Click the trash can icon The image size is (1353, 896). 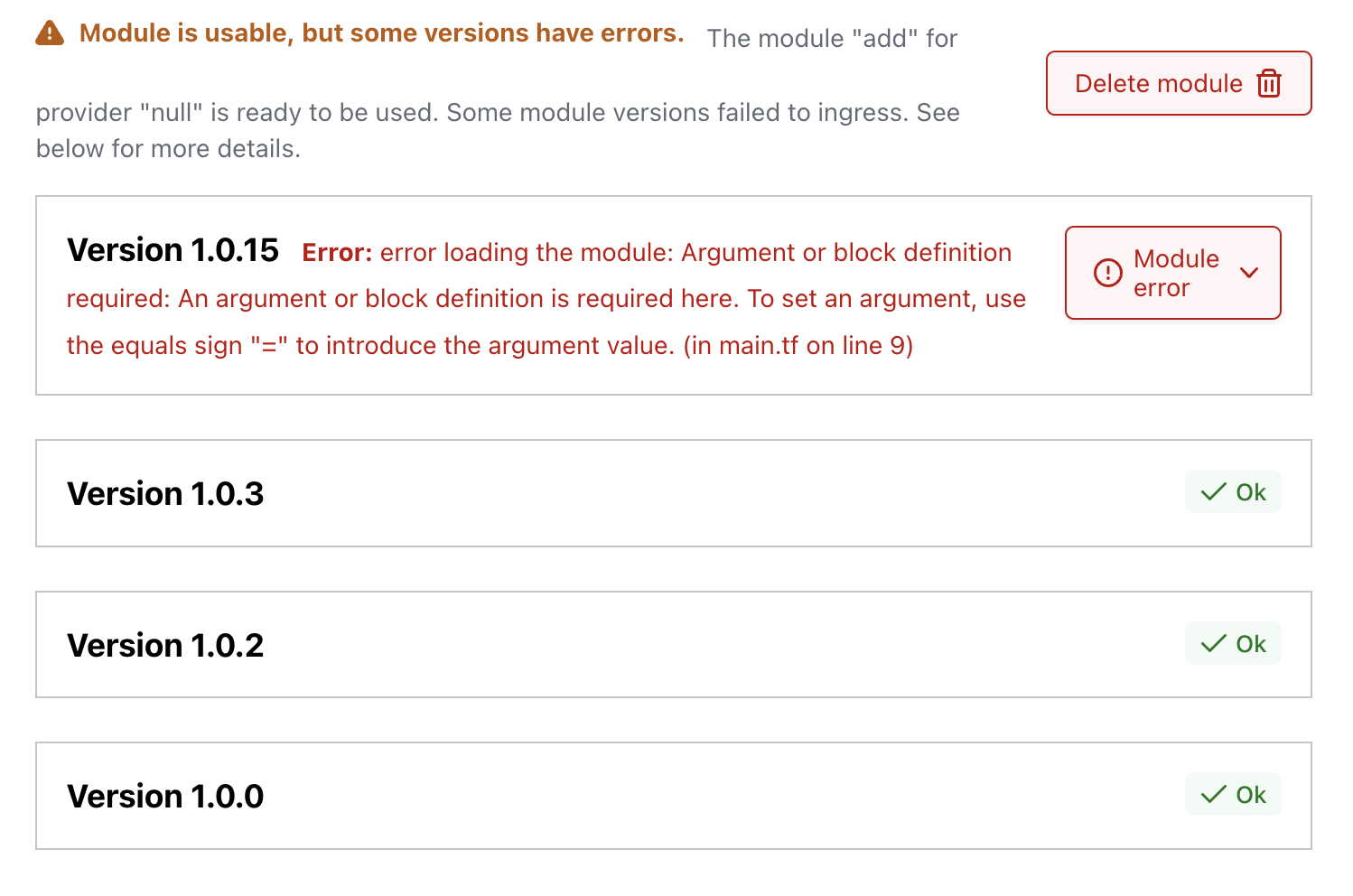coord(1269,83)
